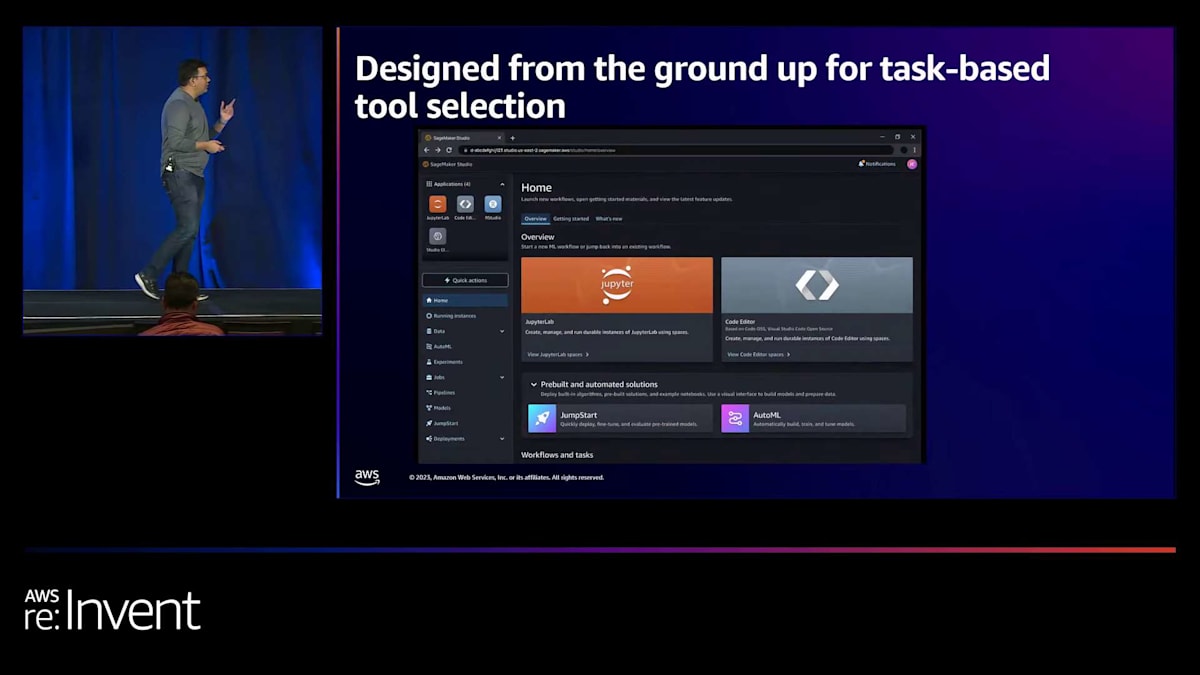
Task: Click the purple AutoML tile icon
Action: [x=735, y=418]
